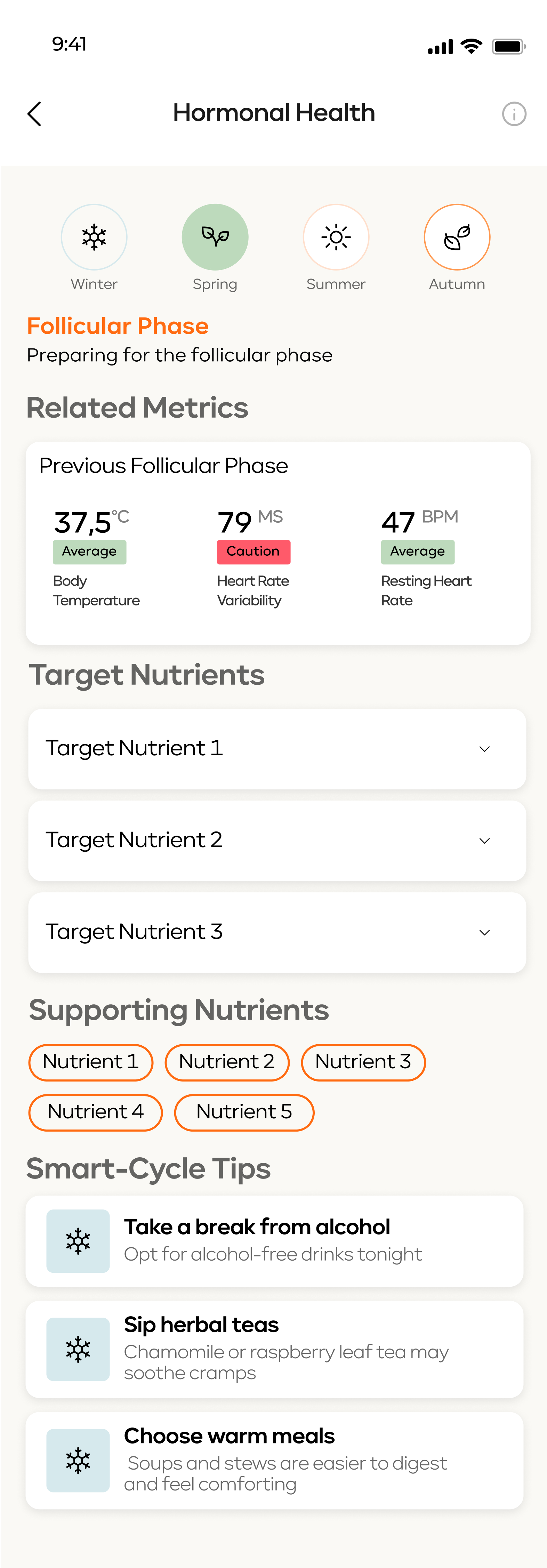Expand Target Nutrient 3 chevron
This screenshot has height=1568, width=547.
(x=484, y=933)
